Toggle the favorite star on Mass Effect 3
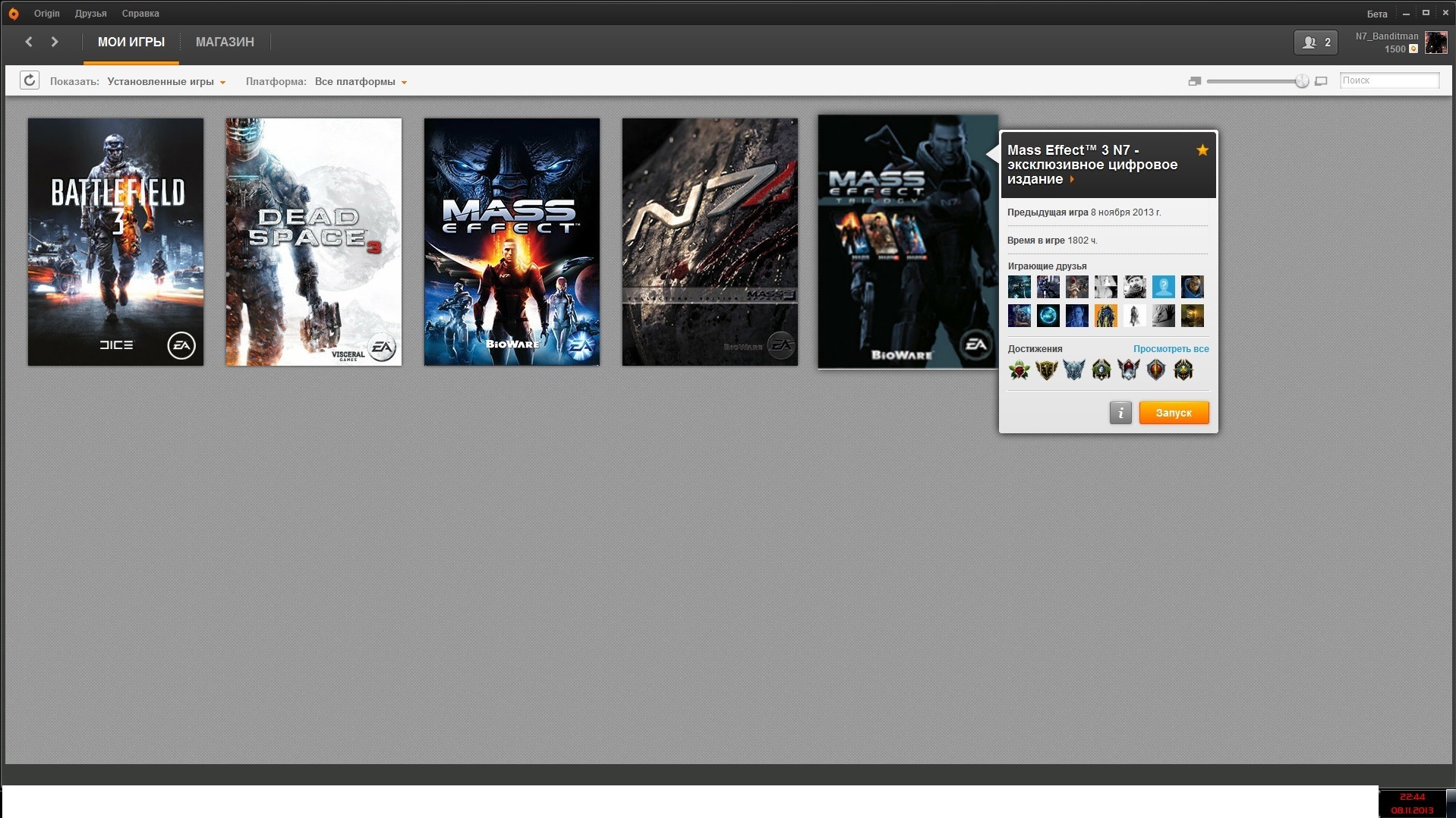Image resolution: width=1456 pixels, height=818 pixels. [1202, 150]
